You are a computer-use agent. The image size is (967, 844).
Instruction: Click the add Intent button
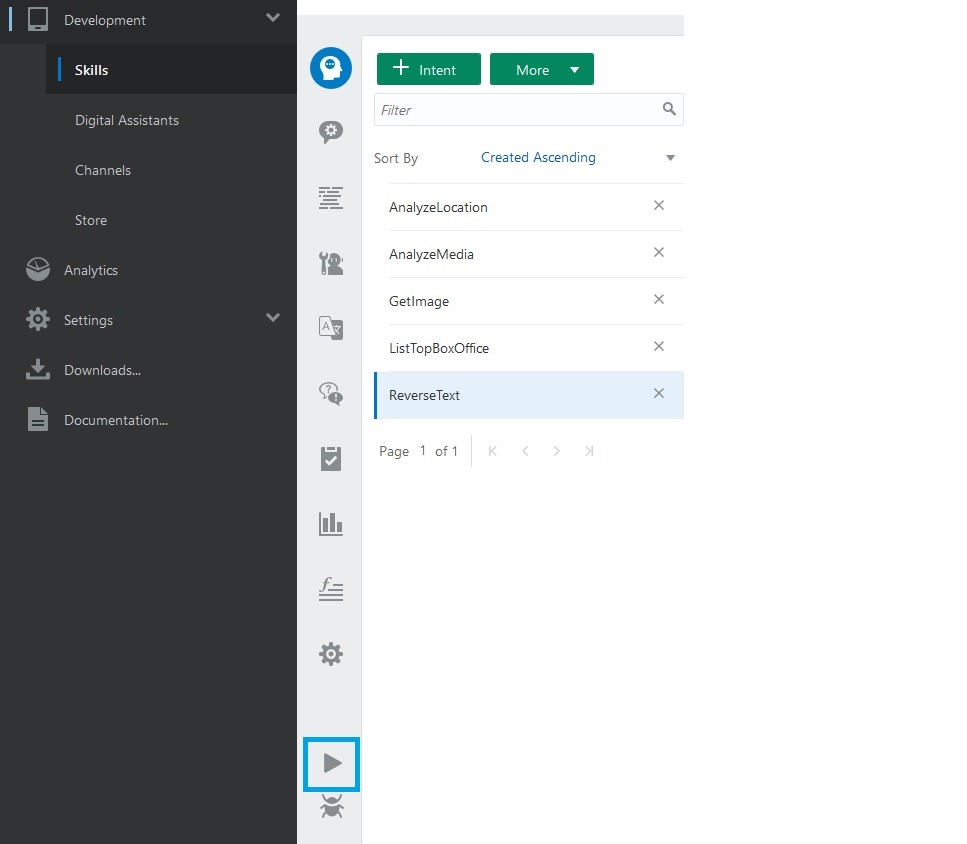[x=428, y=70]
